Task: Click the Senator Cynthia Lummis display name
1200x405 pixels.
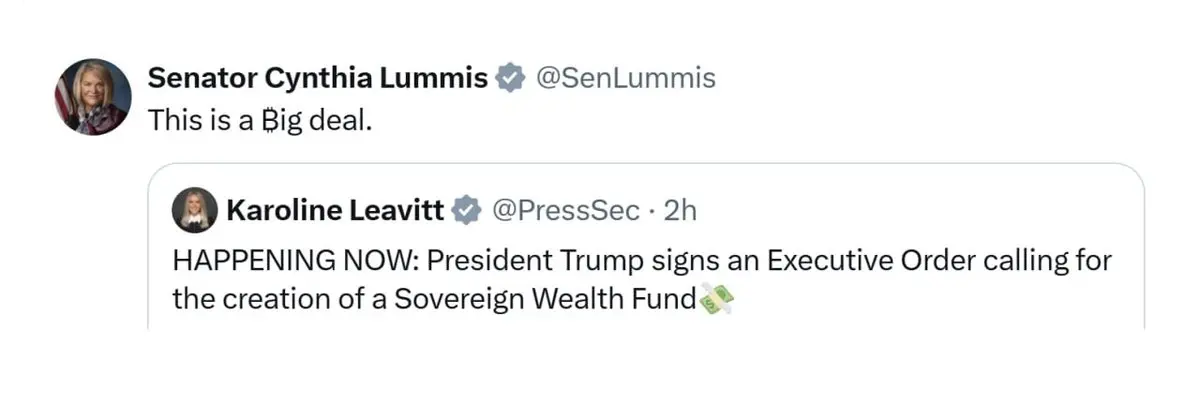Action: tap(317, 78)
